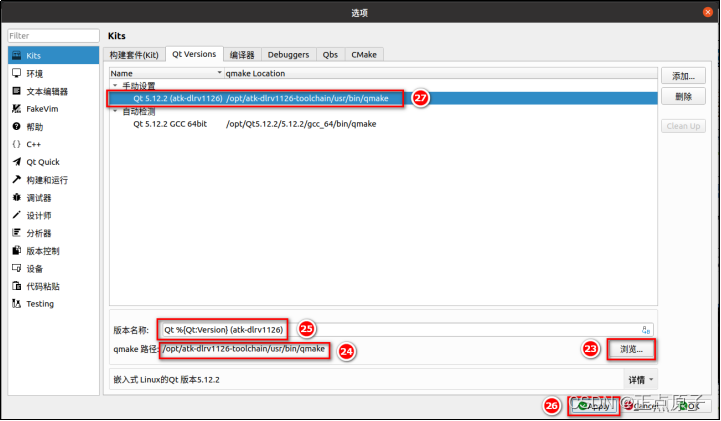Open the 文本编辑器 icon in sidebar

[17, 91]
